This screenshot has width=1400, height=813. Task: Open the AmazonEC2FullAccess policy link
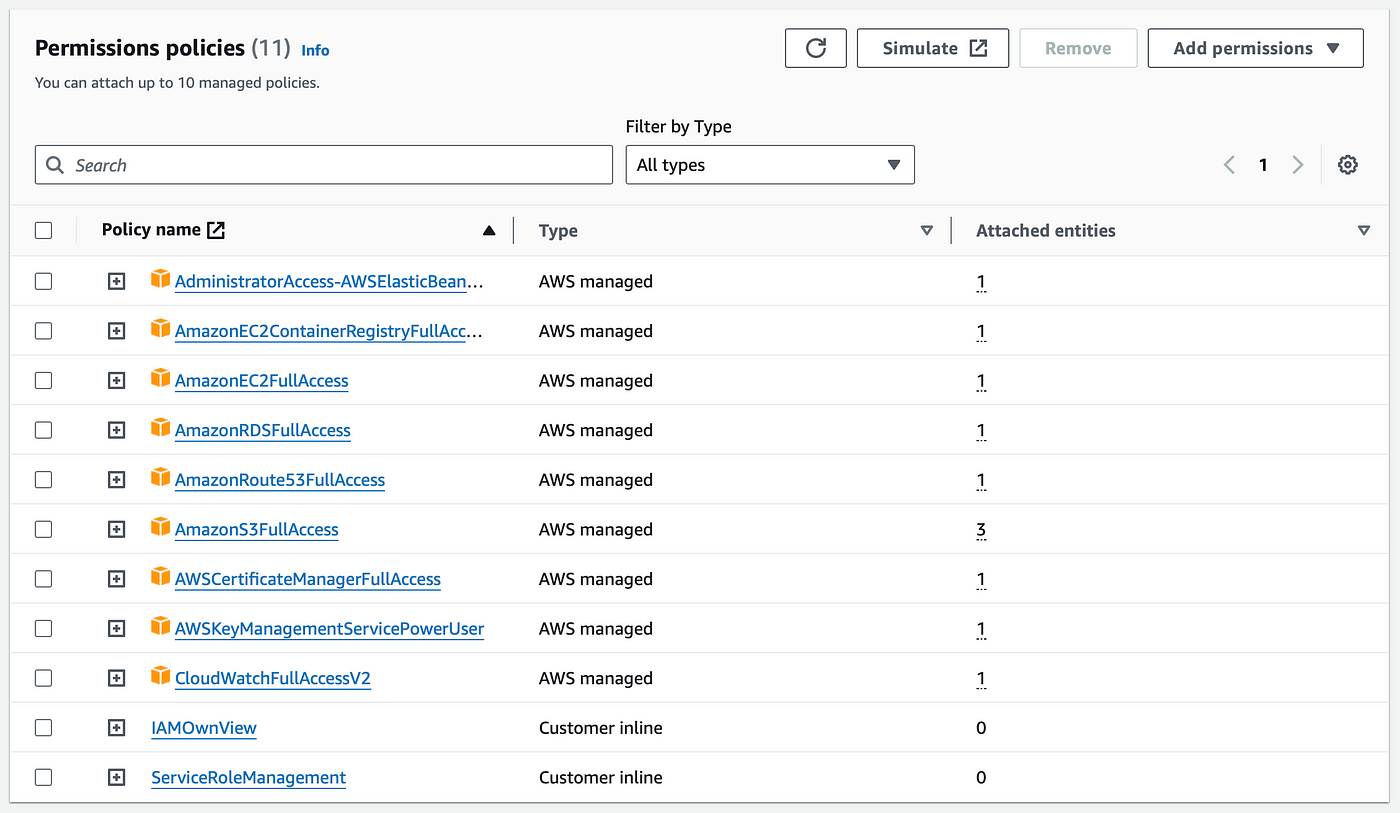[x=262, y=381]
